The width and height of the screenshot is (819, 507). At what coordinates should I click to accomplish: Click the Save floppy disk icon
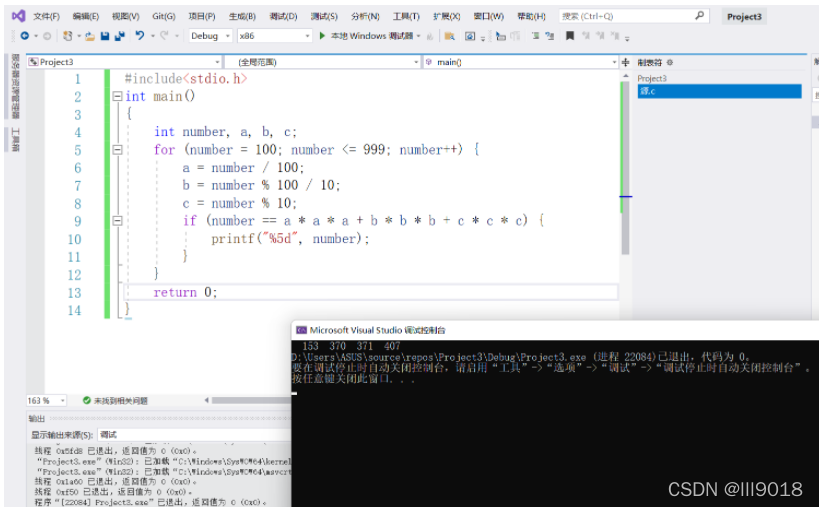coord(105,36)
